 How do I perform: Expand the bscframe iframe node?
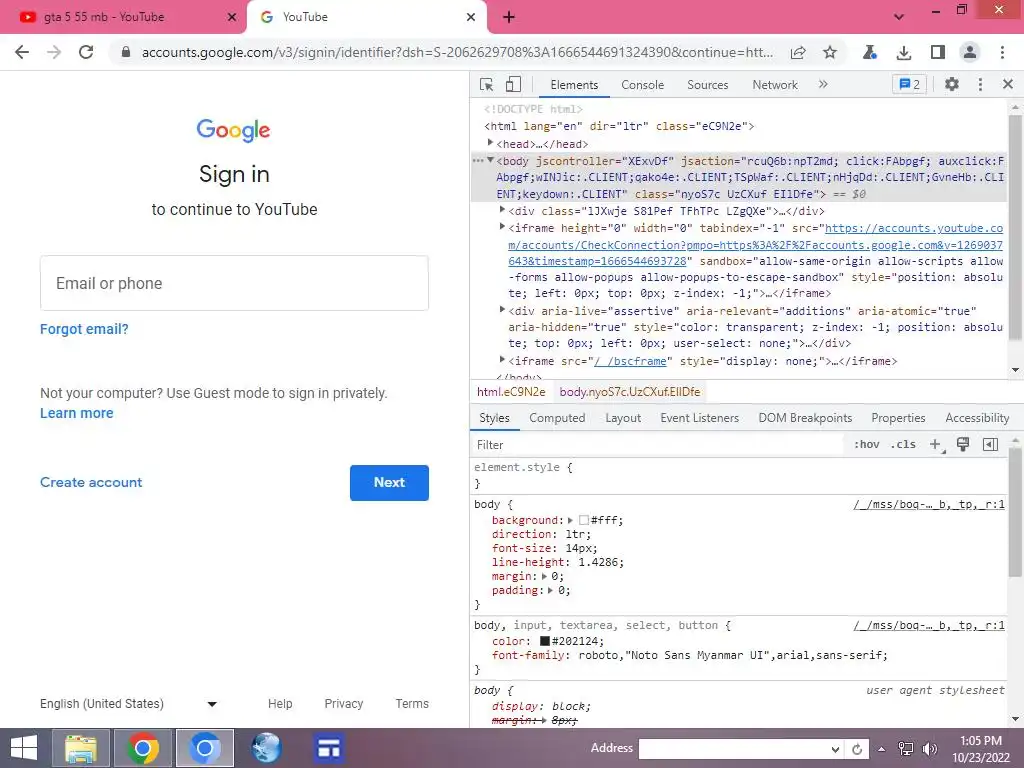coord(502,360)
